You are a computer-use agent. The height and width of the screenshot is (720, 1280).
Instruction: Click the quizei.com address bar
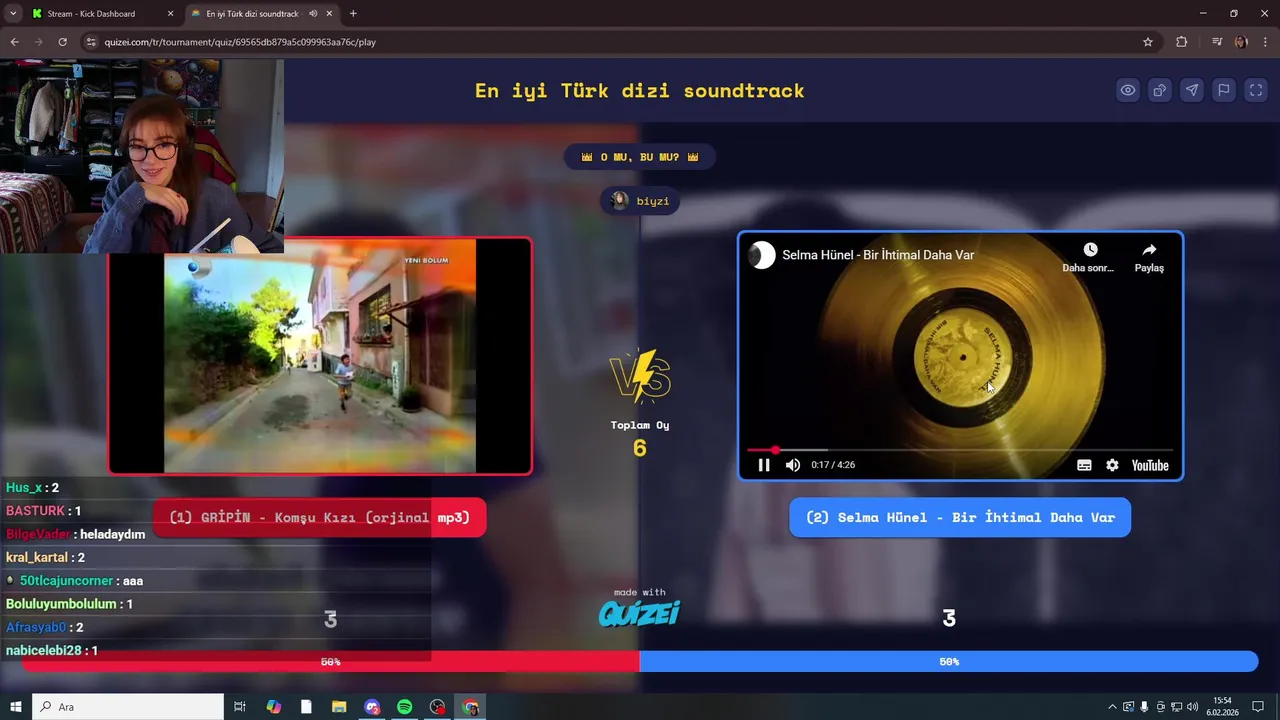click(610, 42)
